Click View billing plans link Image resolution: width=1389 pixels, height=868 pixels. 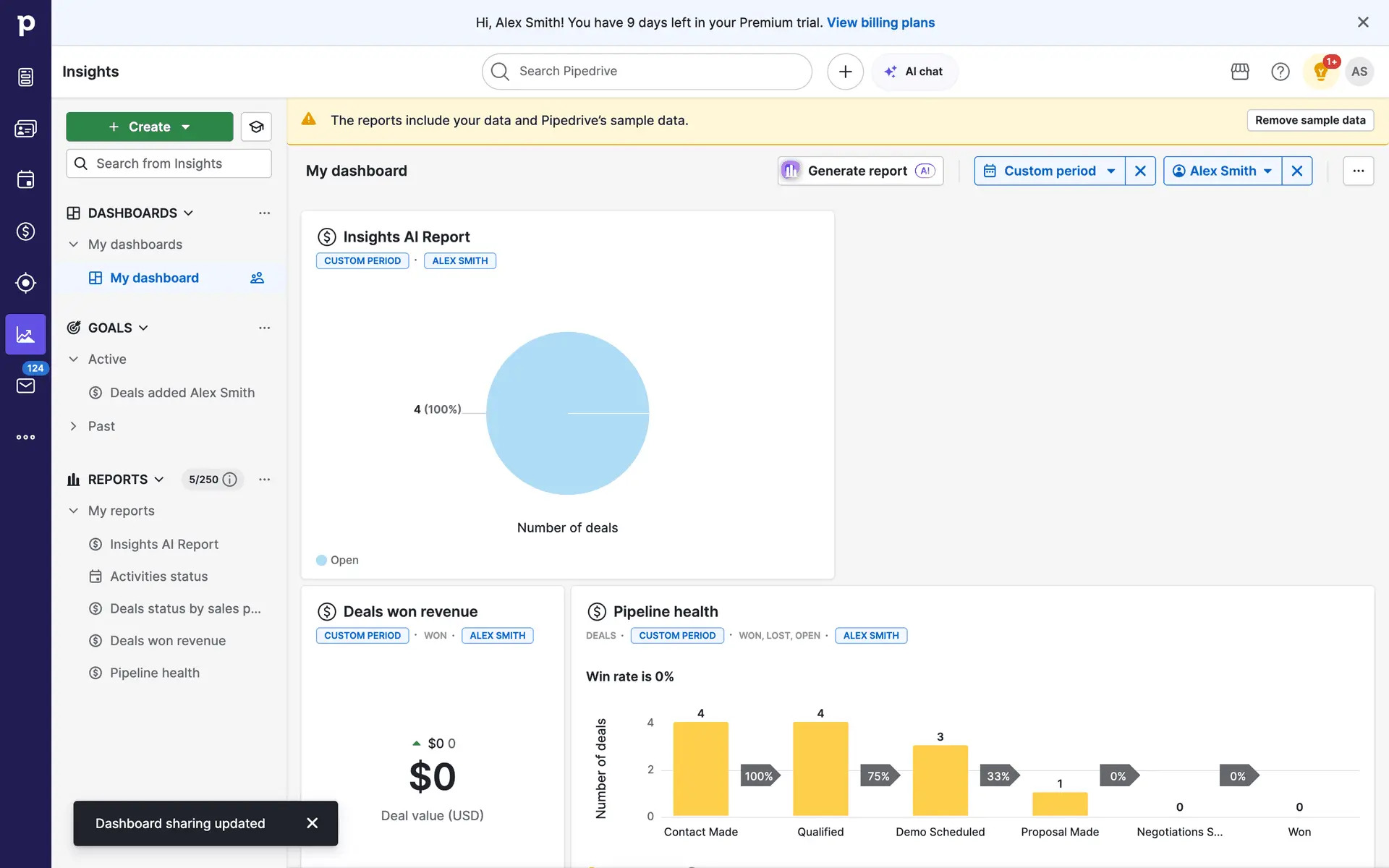coord(880,22)
